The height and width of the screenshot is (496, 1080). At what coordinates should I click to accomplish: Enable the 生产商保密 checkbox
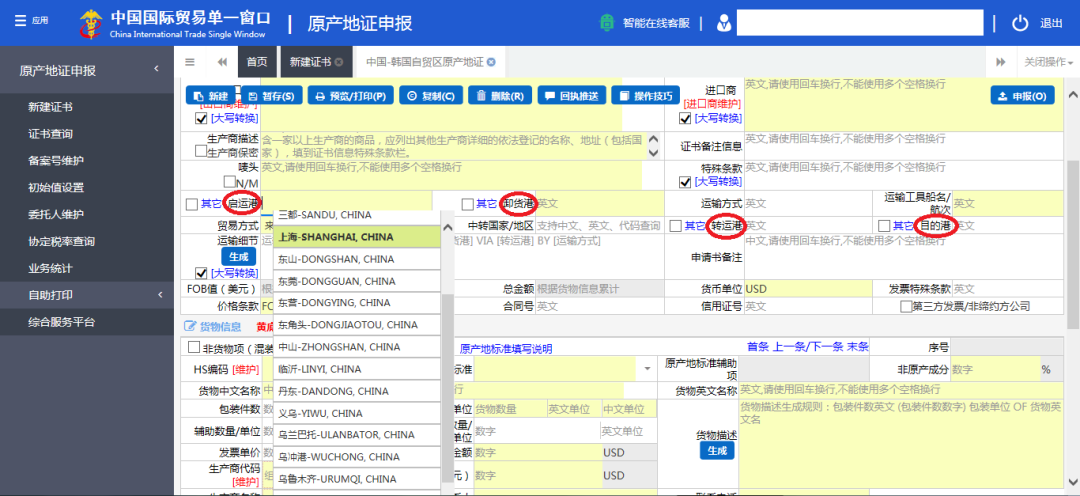(x=200, y=151)
